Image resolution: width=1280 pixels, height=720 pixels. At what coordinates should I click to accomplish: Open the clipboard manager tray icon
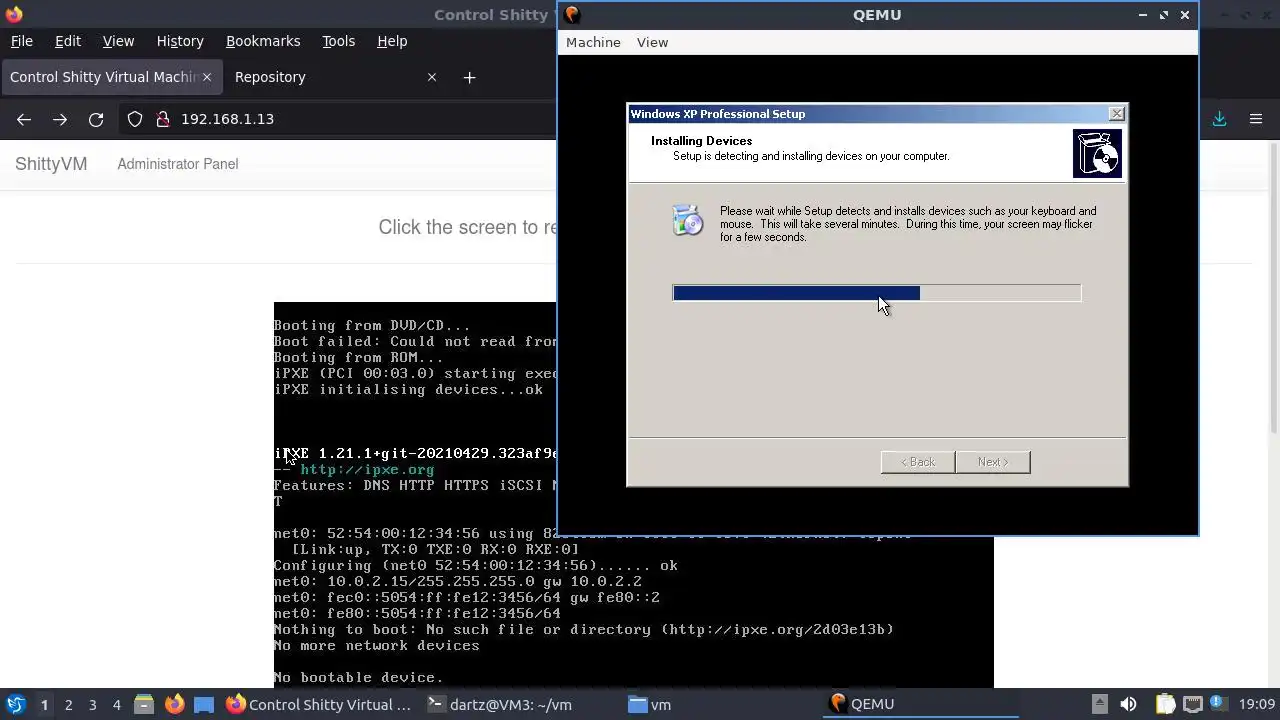(x=1165, y=704)
